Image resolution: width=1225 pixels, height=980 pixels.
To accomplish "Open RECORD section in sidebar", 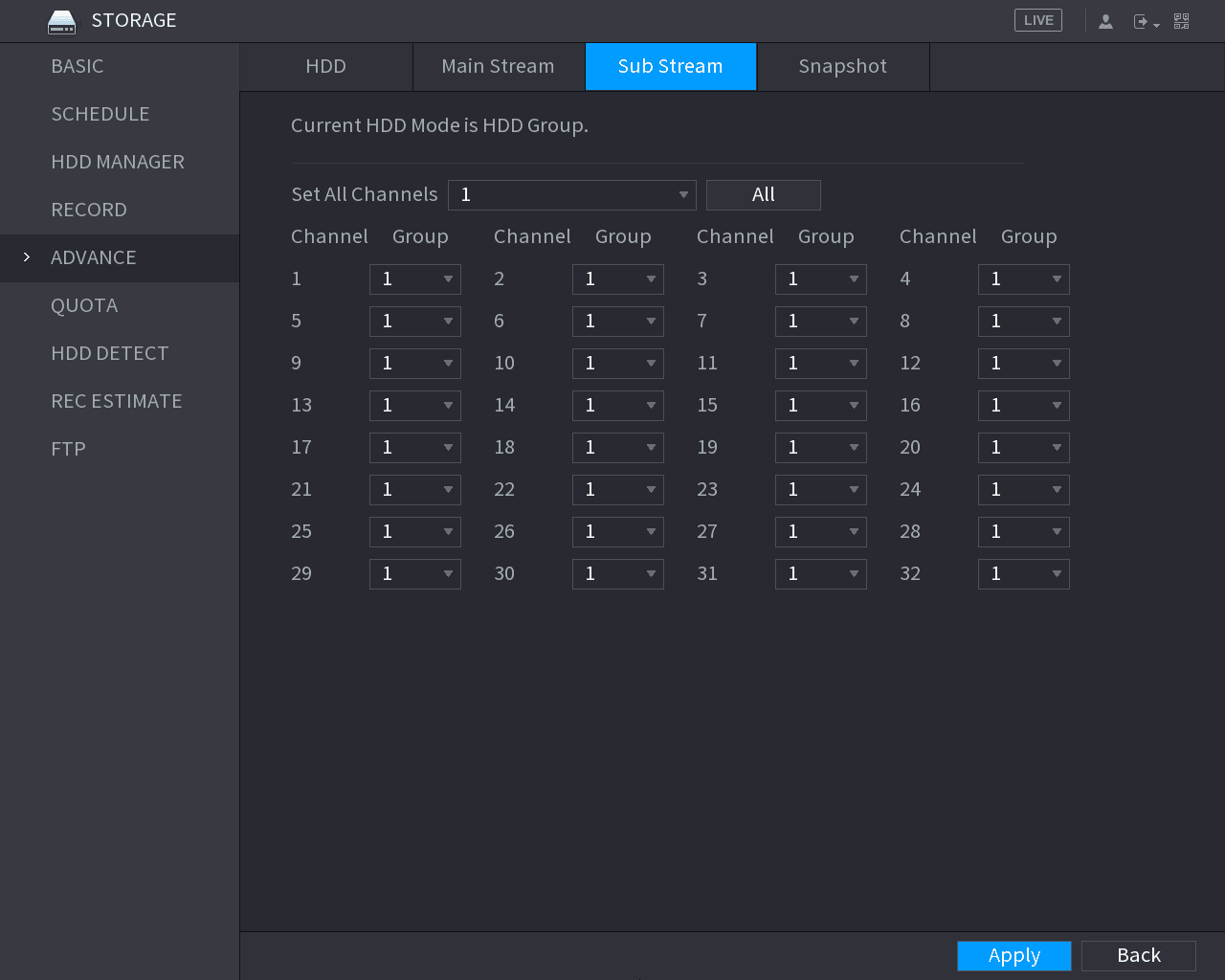I will (120, 210).
